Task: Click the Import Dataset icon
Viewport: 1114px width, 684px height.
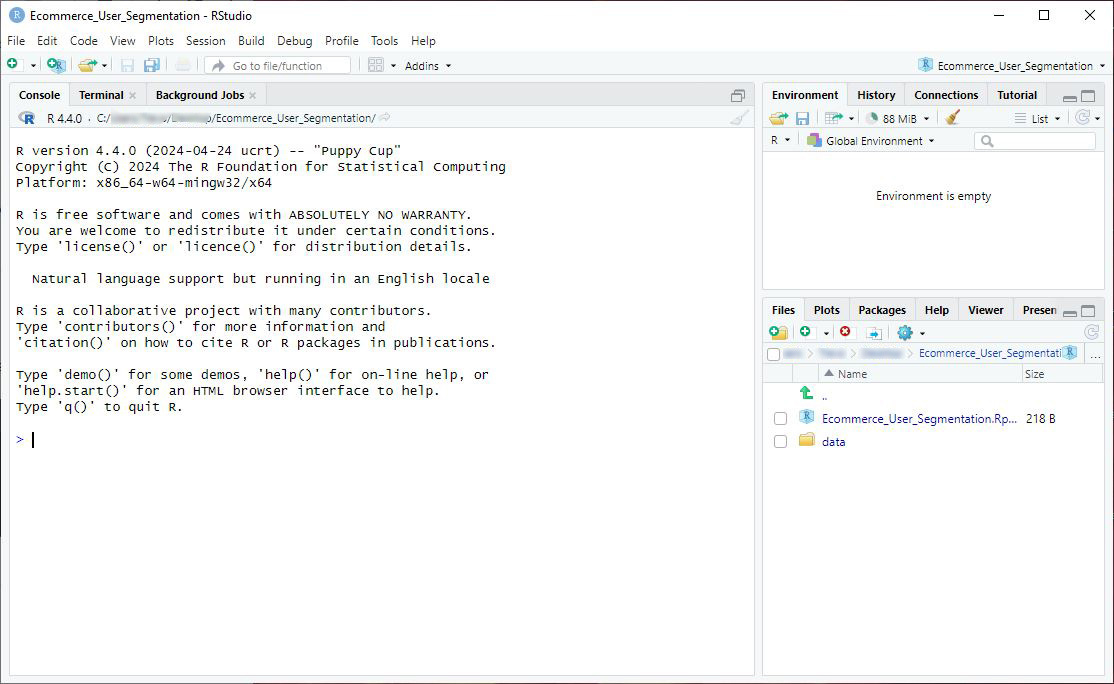Action: pos(833,119)
